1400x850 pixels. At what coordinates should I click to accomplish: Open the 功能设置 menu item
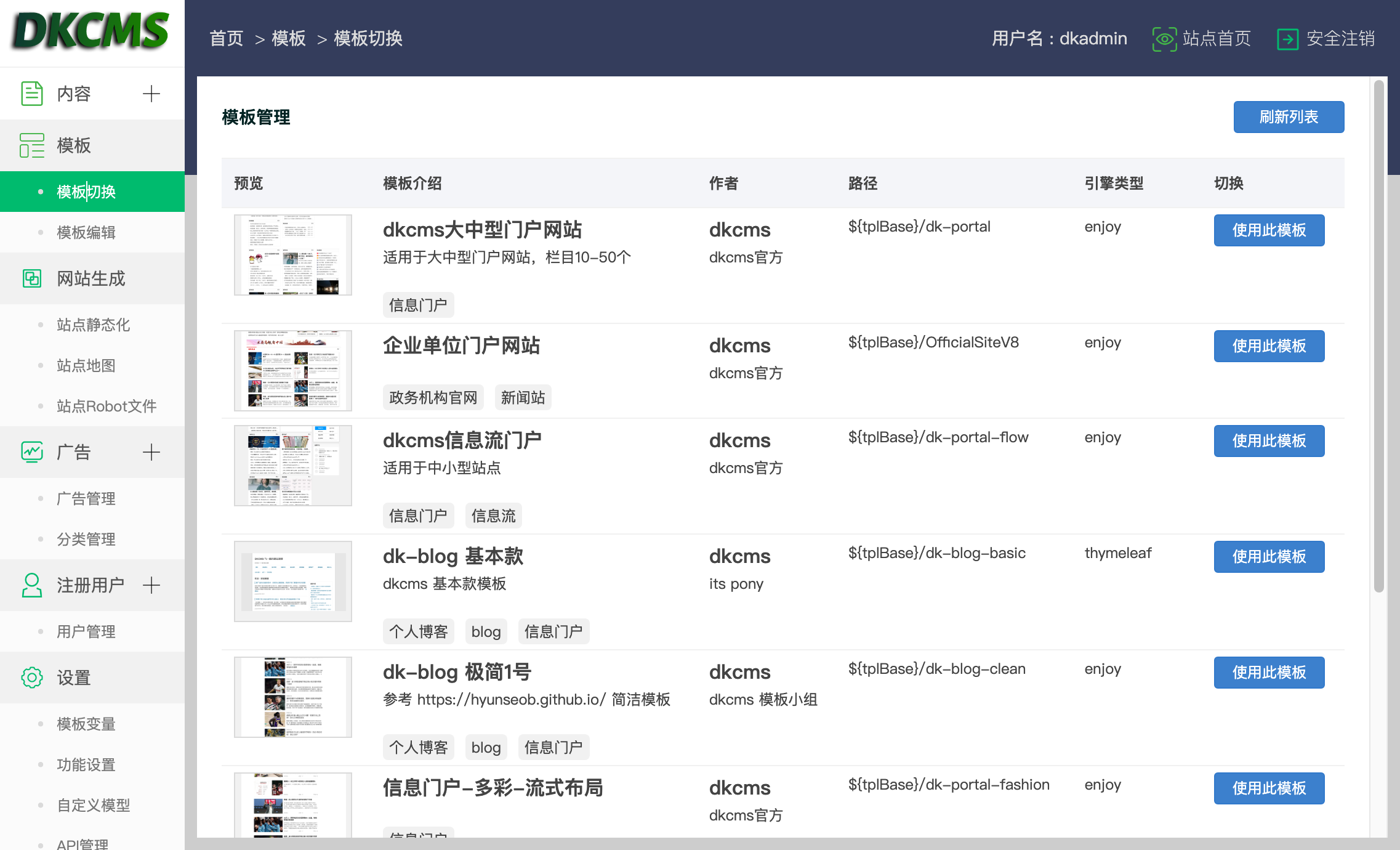coord(92,764)
